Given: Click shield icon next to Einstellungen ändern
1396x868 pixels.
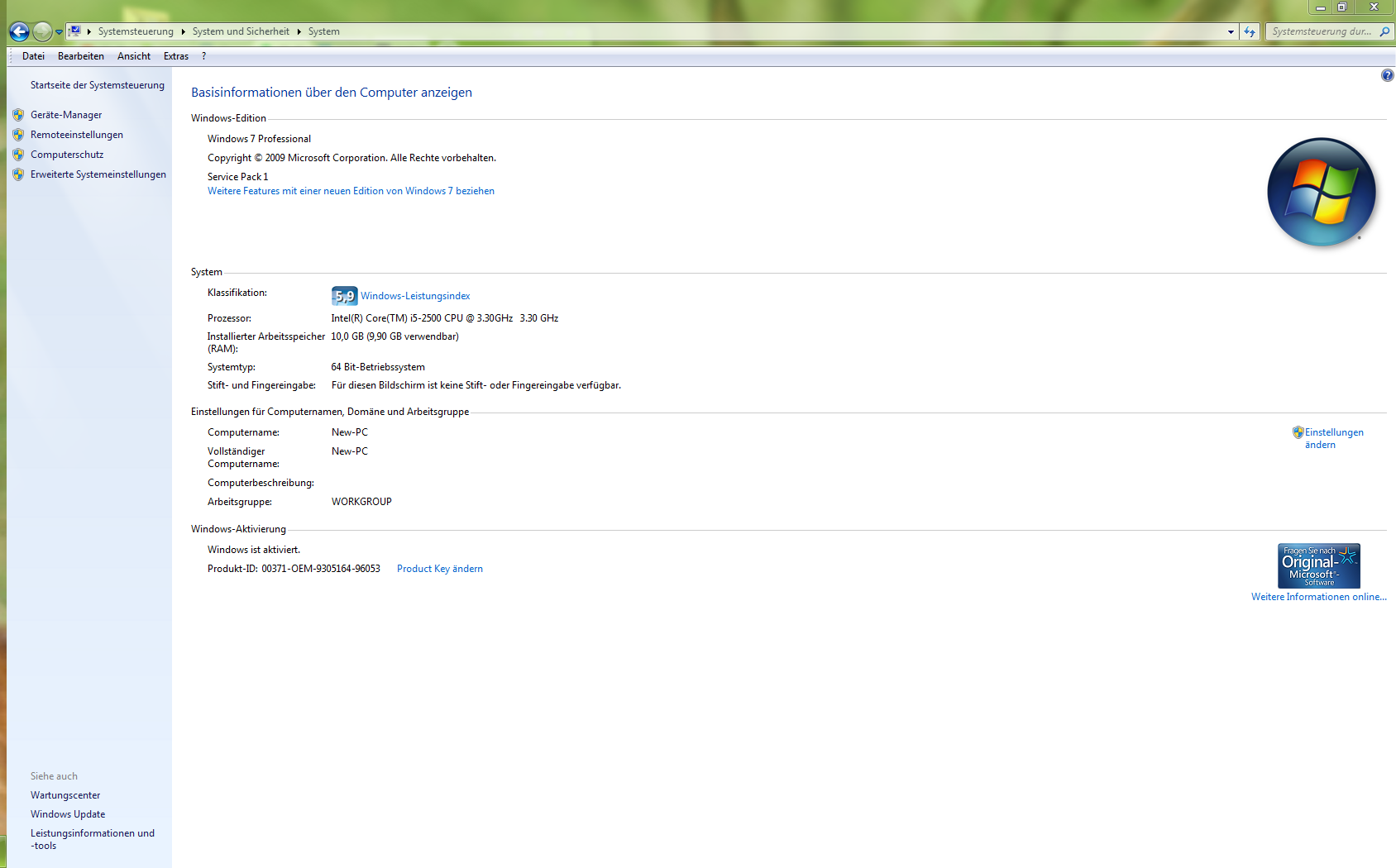Looking at the screenshot, I should tap(1298, 432).
